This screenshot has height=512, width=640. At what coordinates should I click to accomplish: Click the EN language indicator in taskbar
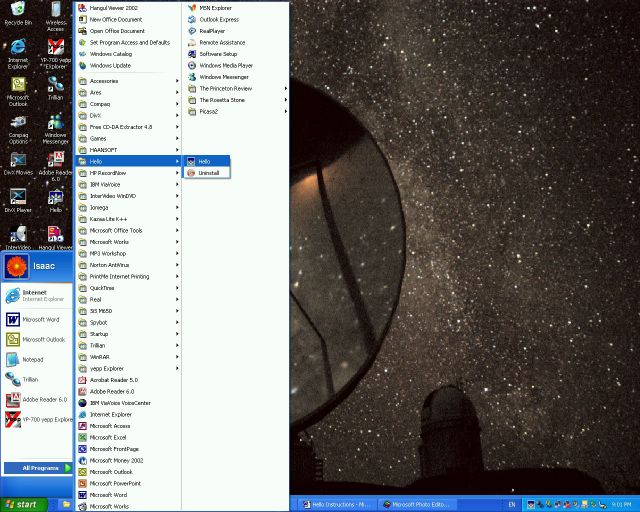click(511, 505)
